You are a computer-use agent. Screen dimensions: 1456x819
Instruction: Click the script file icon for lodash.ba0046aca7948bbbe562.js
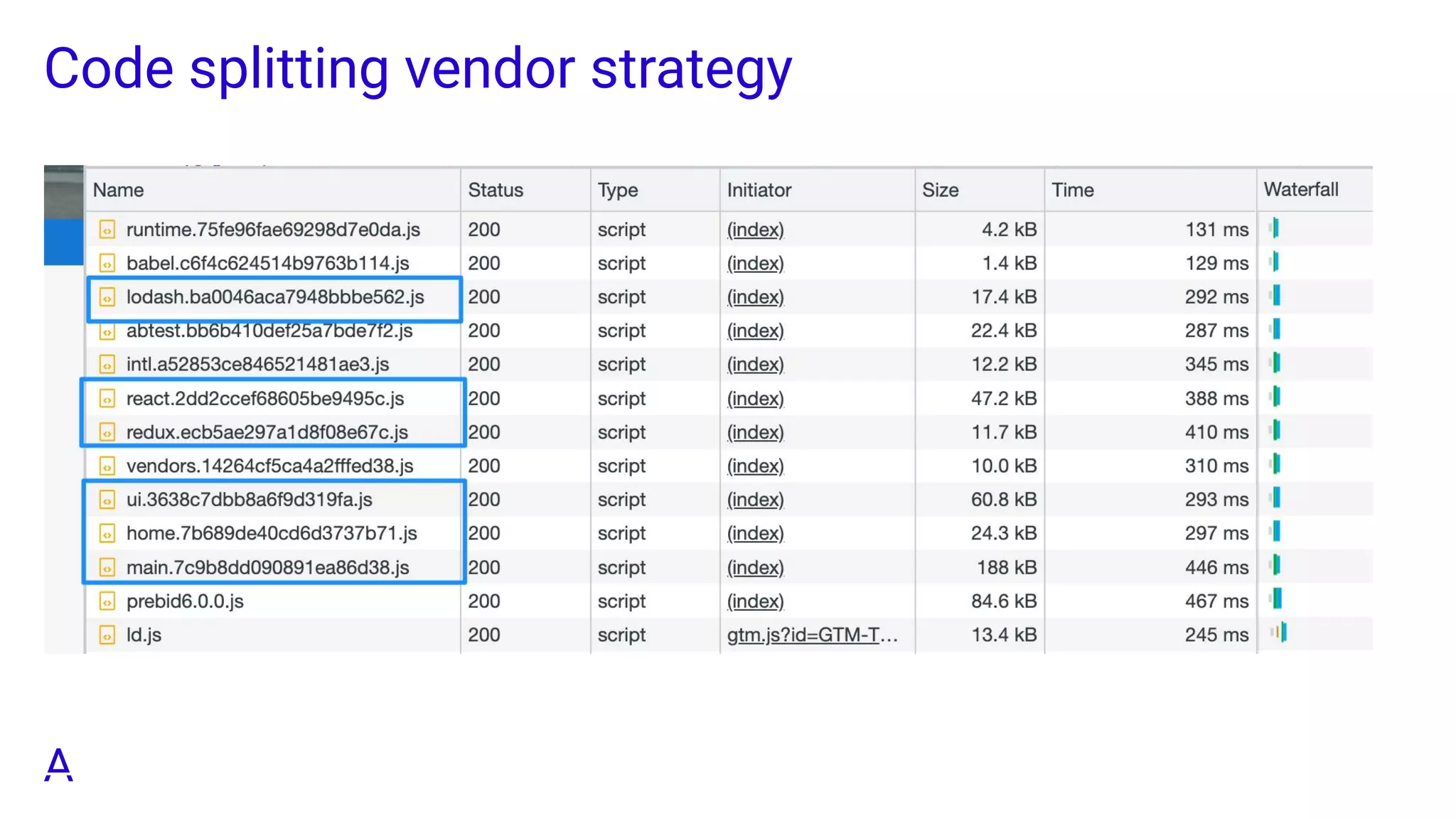point(107,297)
